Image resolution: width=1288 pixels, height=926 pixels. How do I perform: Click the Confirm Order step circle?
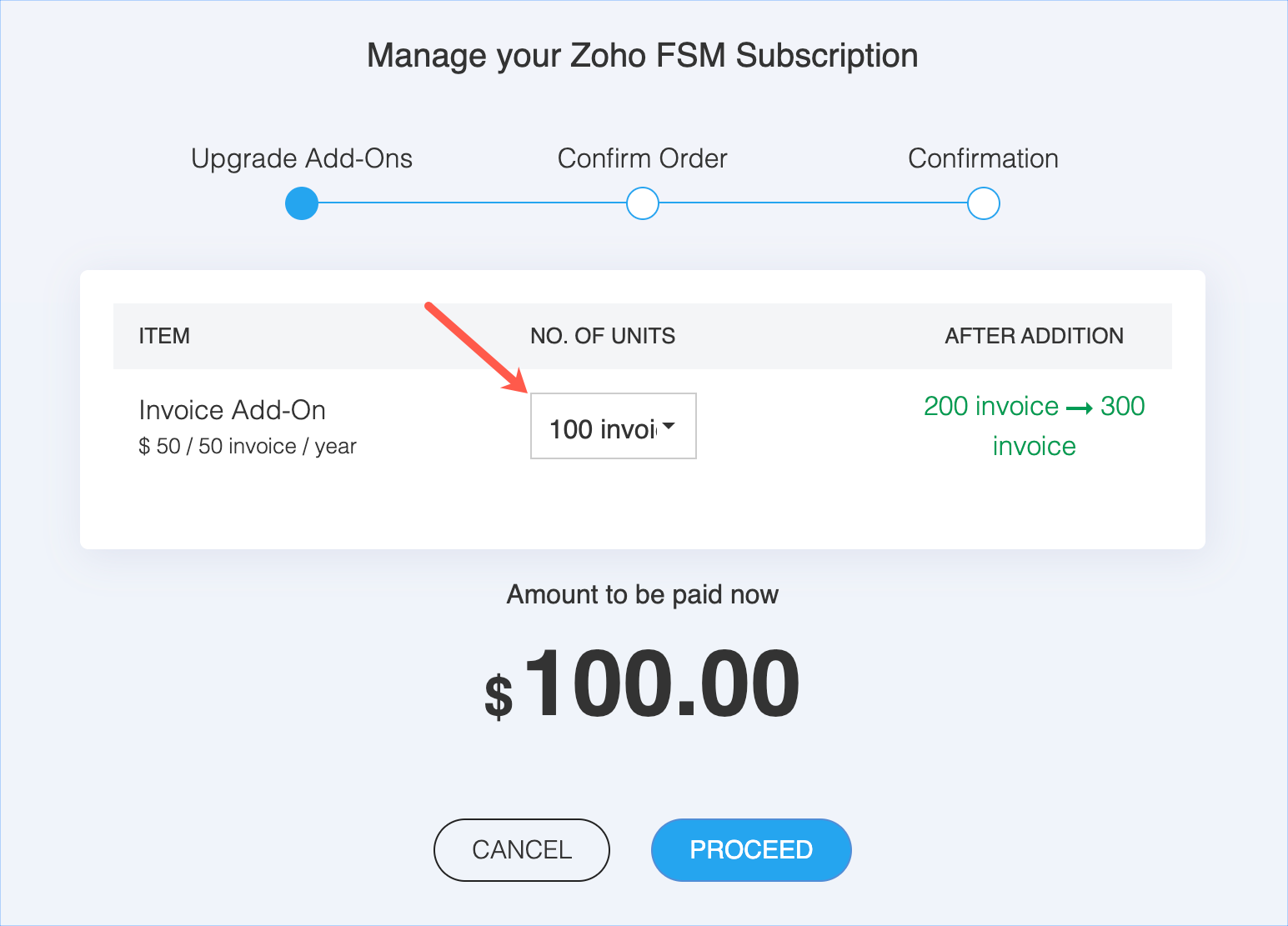pos(643,203)
